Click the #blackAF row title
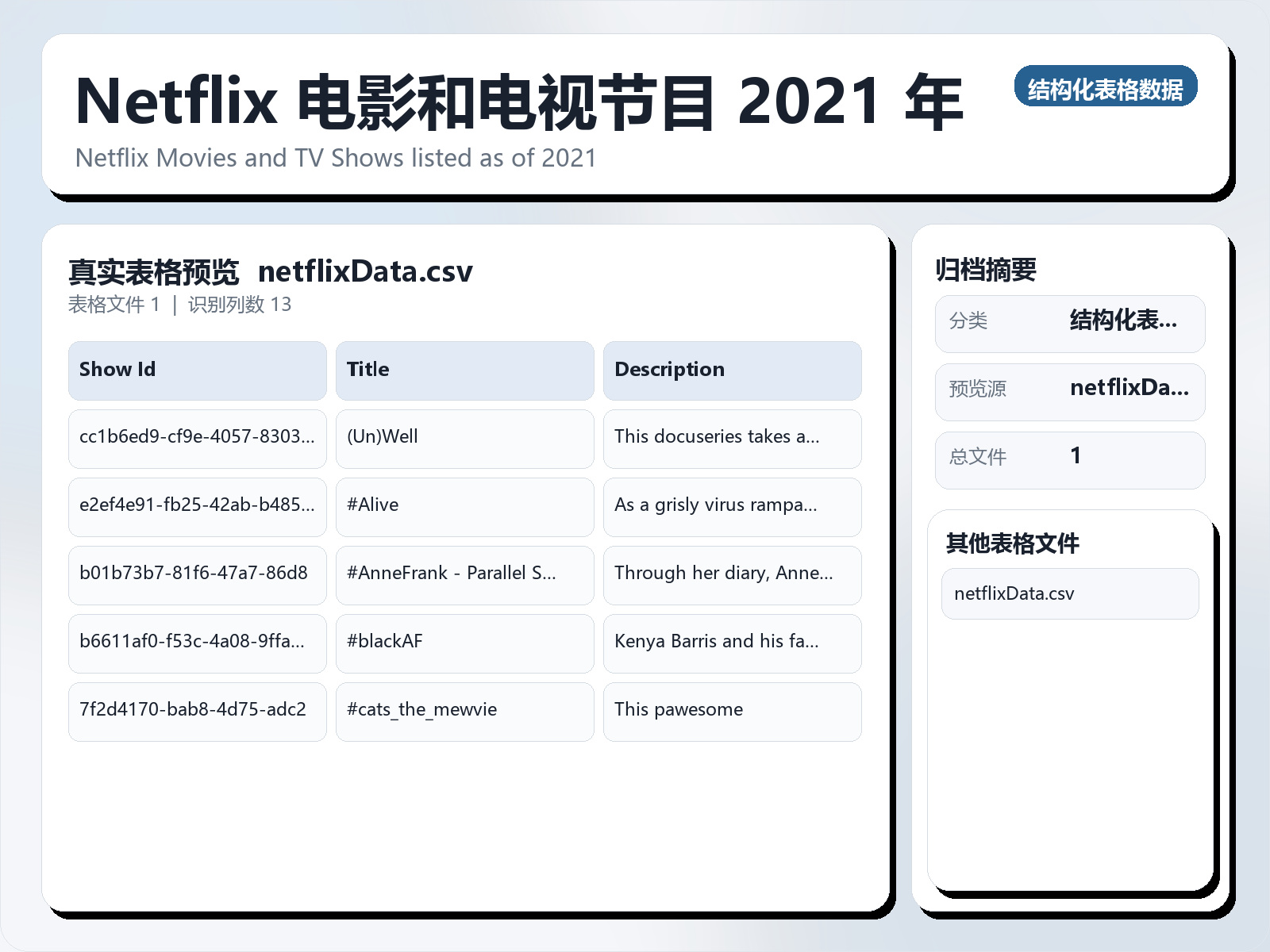 point(464,643)
